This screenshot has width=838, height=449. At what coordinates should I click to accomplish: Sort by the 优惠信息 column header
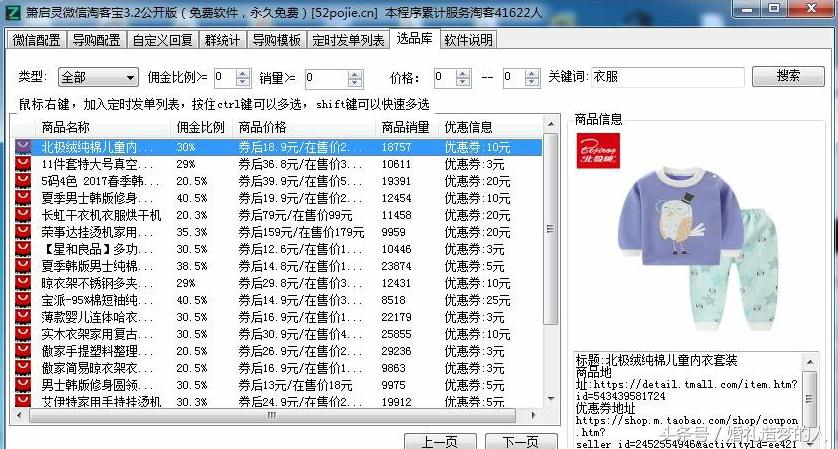click(490, 128)
